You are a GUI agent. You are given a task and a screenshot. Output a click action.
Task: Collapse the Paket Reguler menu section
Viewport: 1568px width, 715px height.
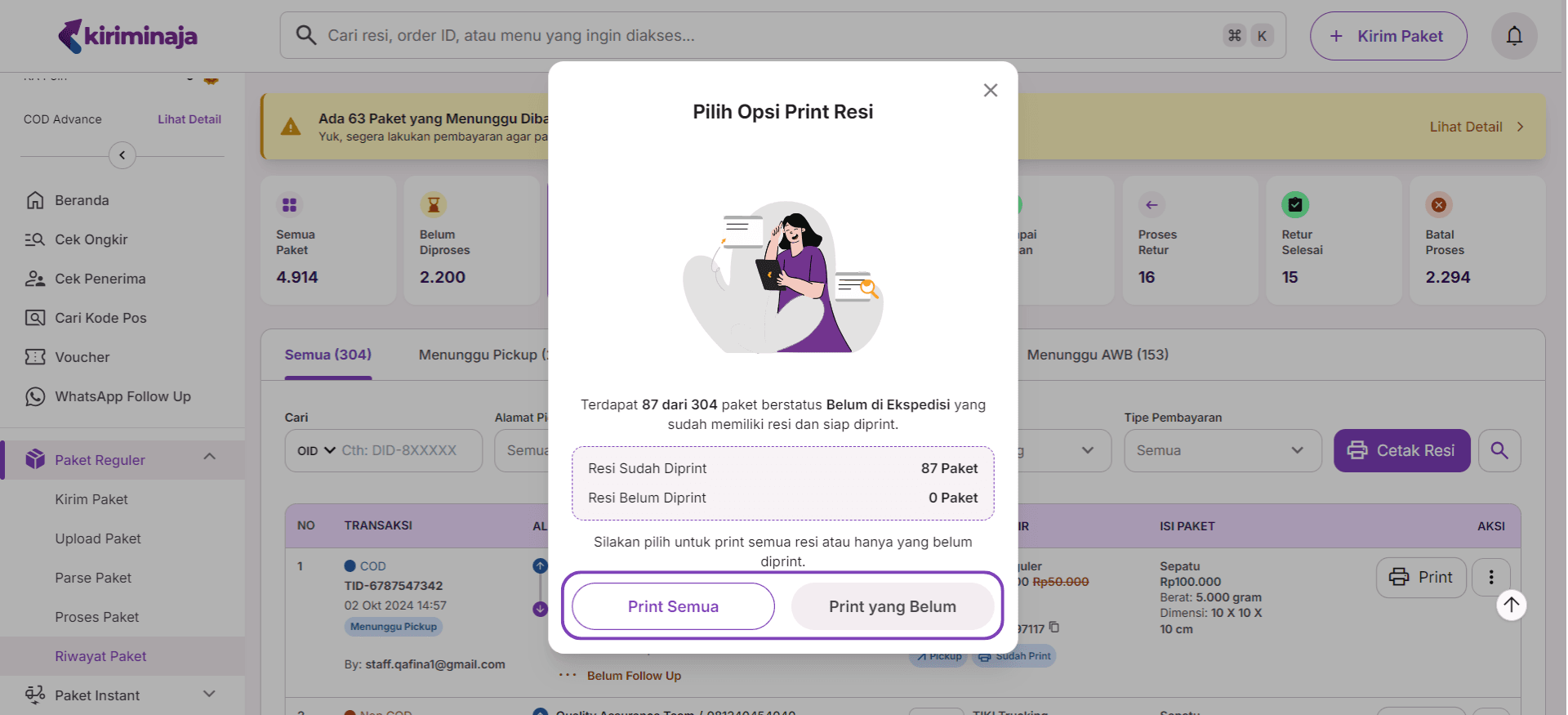[x=209, y=457]
